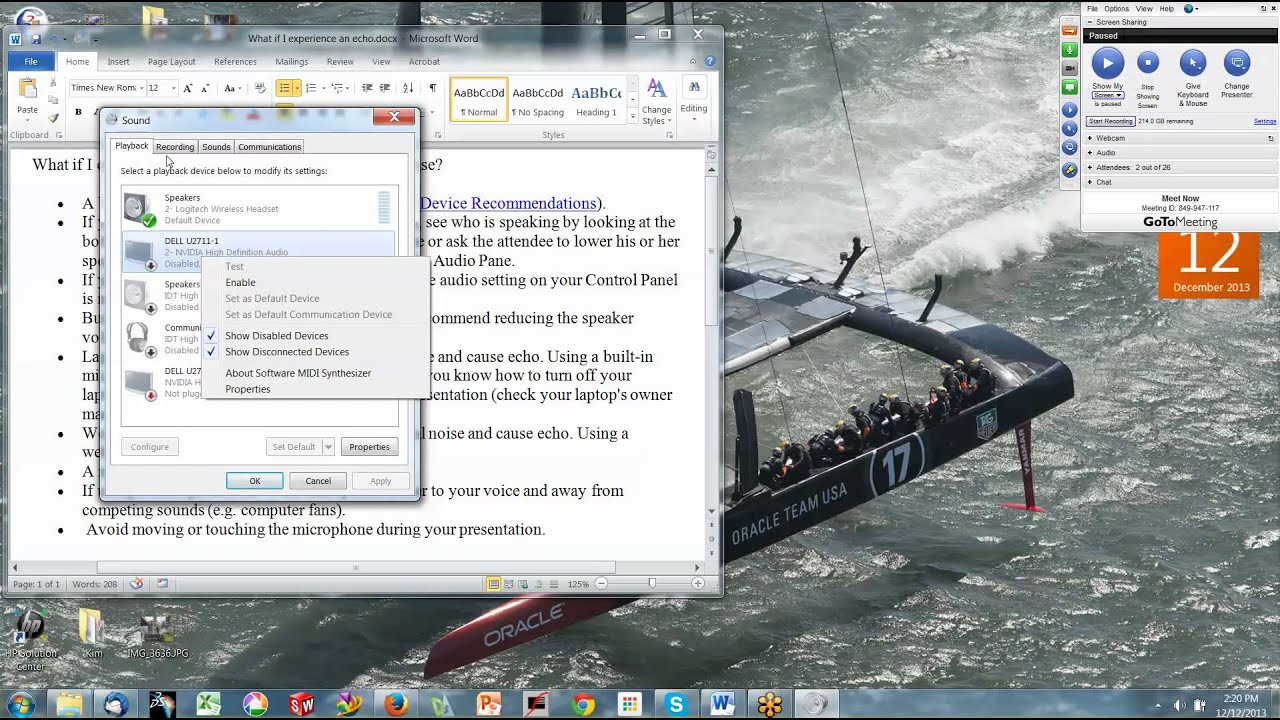The width and height of the screenshot is (1280, 720).
Task: Toggle the Bullets list button in Word
Action: click(x=284, y=88)
